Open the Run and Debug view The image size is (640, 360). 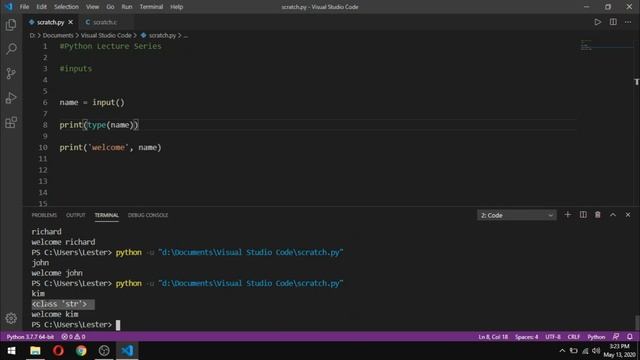click(11, 98)
